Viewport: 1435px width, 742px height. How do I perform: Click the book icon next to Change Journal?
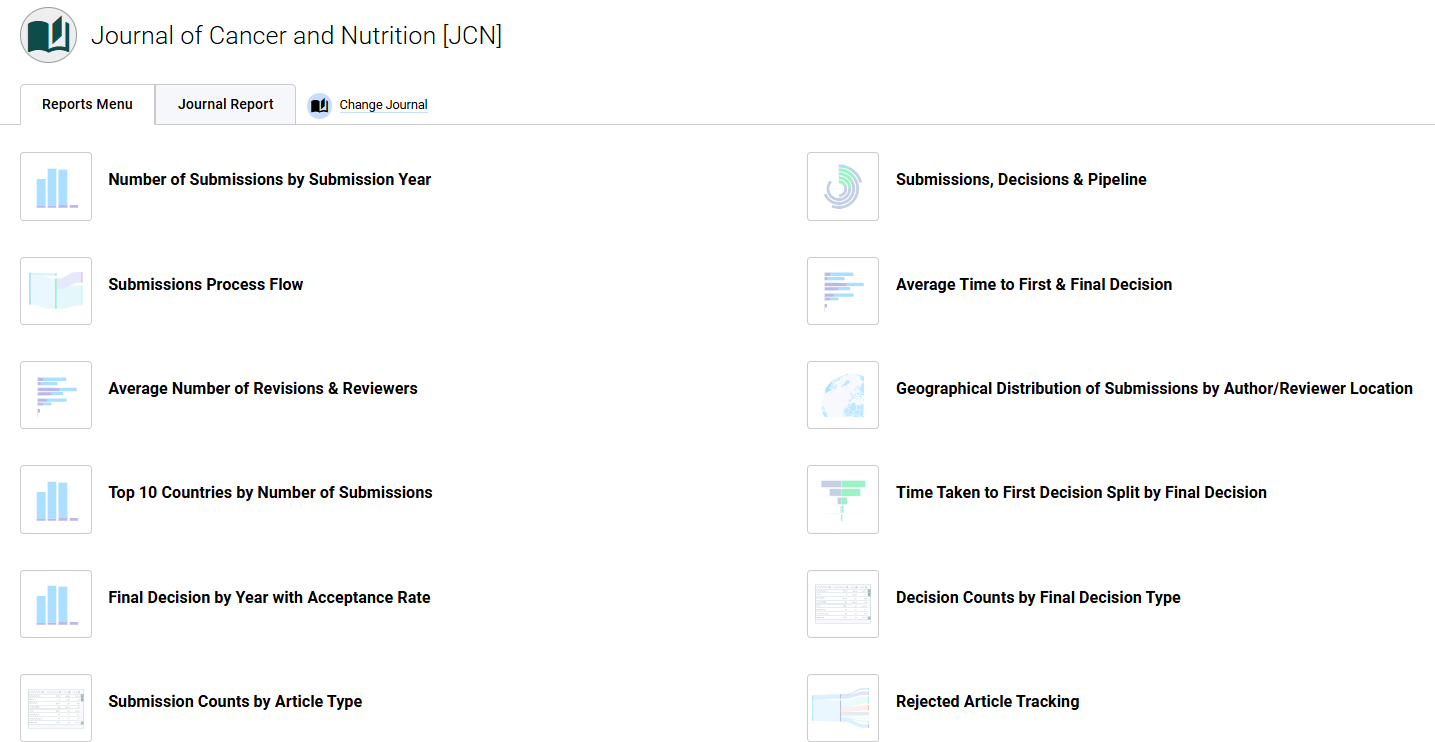coord(319,105)
